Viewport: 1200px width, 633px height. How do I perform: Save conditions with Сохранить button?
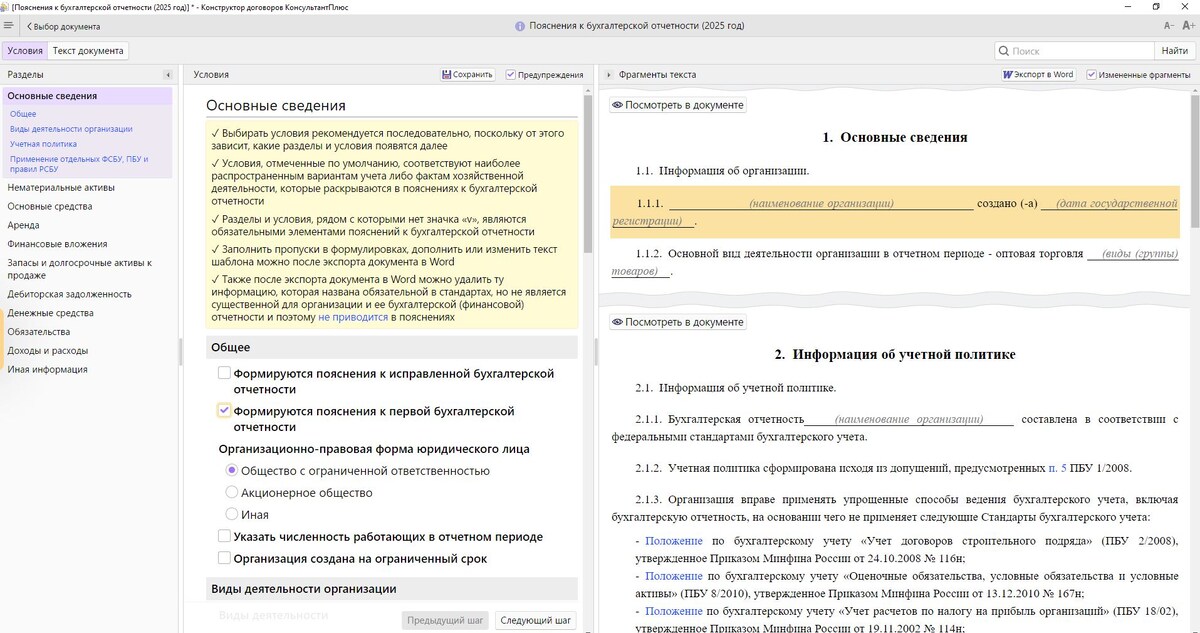click(468, 75)
